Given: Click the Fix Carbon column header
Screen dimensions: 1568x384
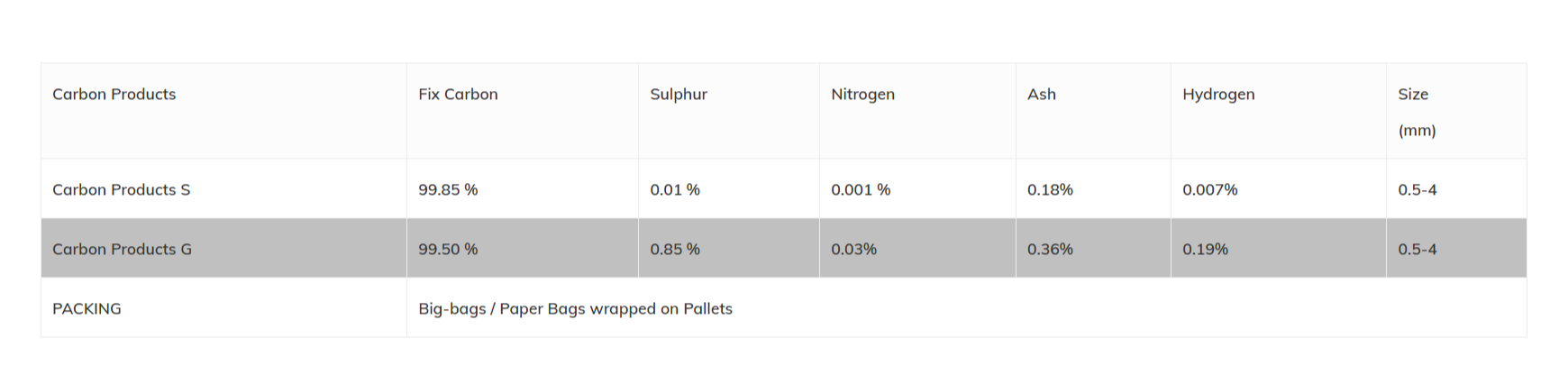Looking at the screenshot, I should click(x=458, y=95).
